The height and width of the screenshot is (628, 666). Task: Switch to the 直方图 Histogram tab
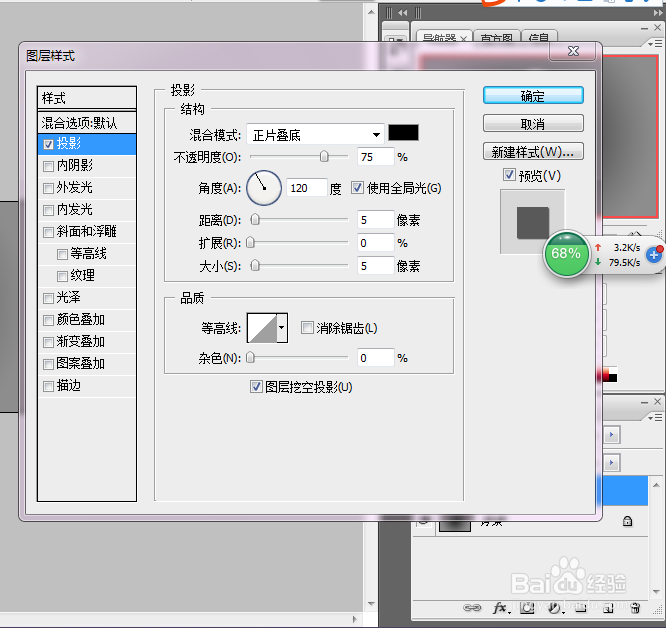[496, 38]
